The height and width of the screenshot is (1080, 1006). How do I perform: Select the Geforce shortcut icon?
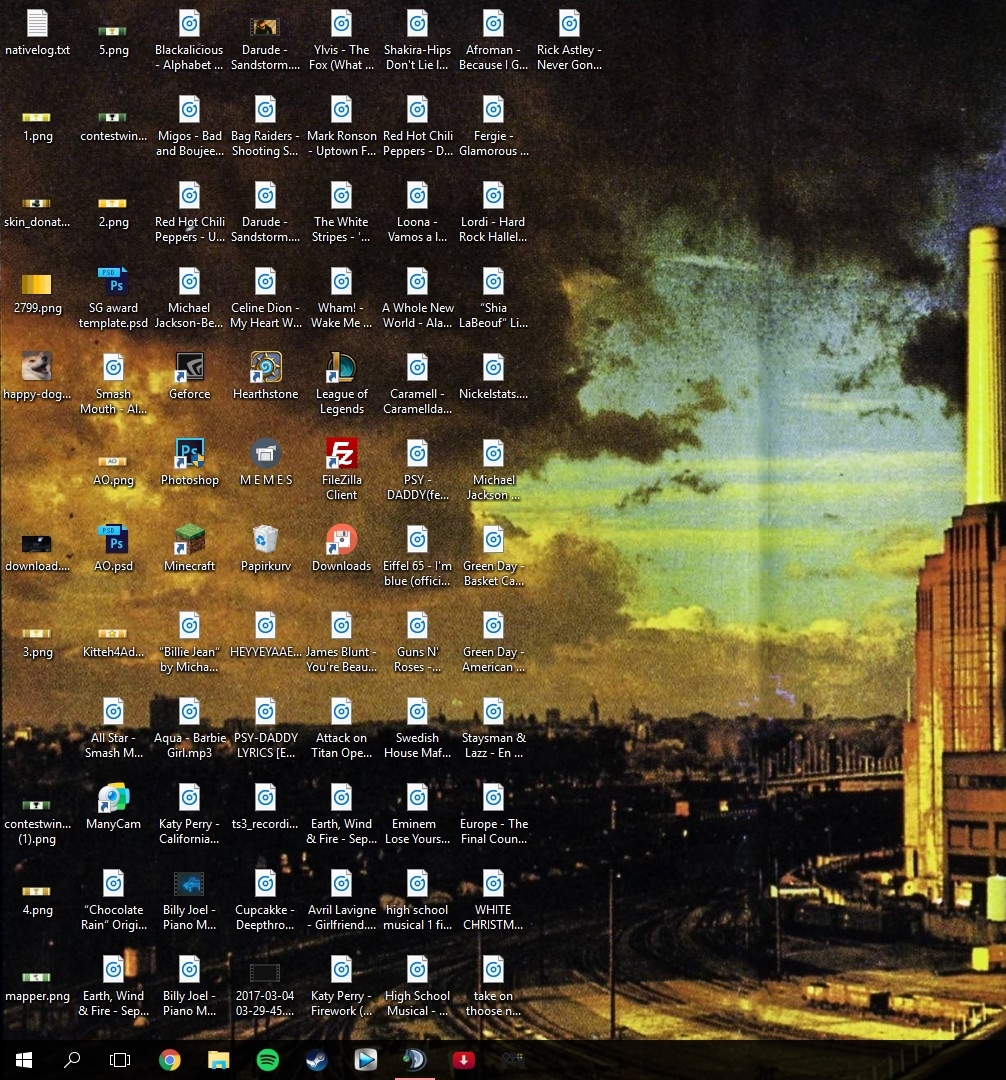[189, 376]
